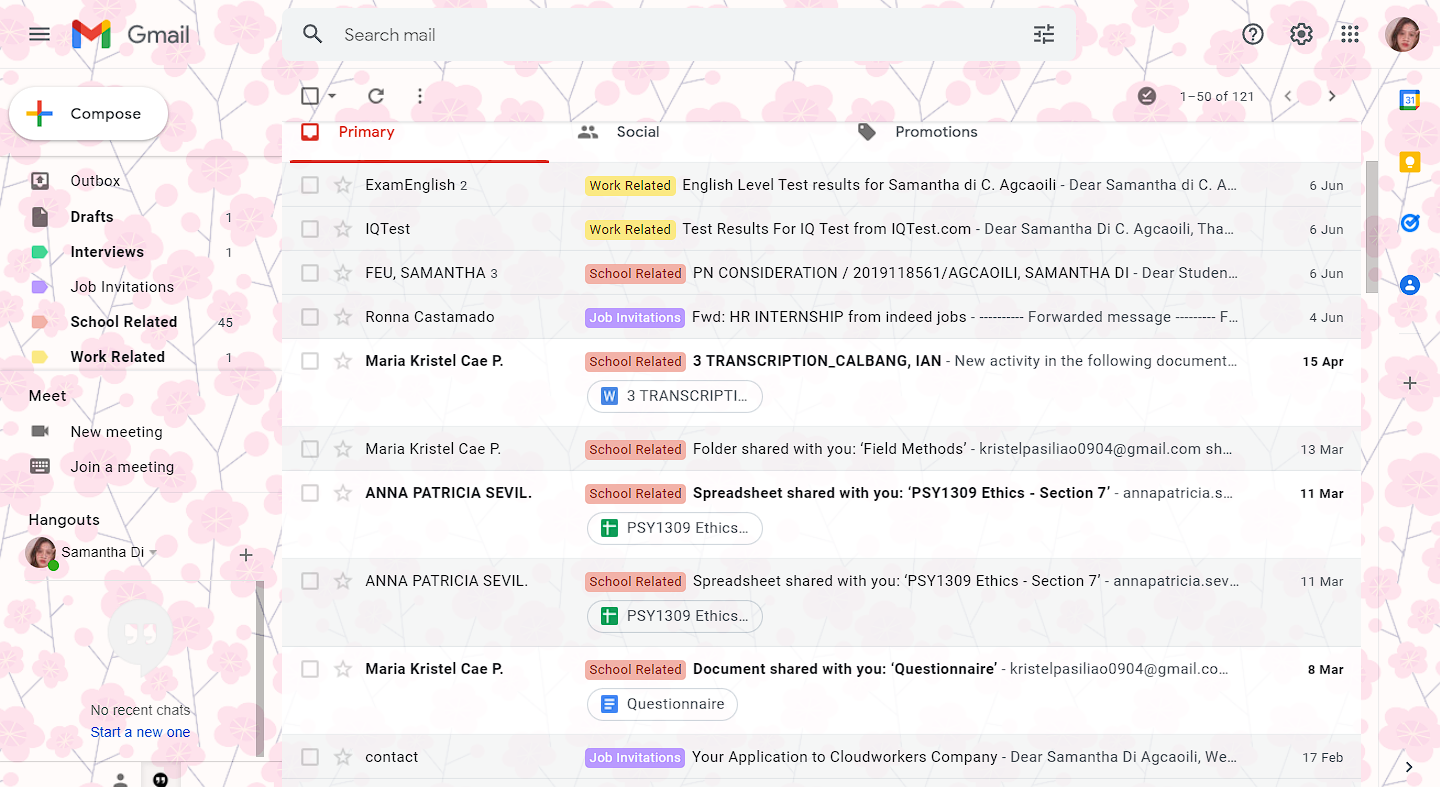Select the ExamEnglish email checkbox
1440x787 pixels.
(310, 185)
